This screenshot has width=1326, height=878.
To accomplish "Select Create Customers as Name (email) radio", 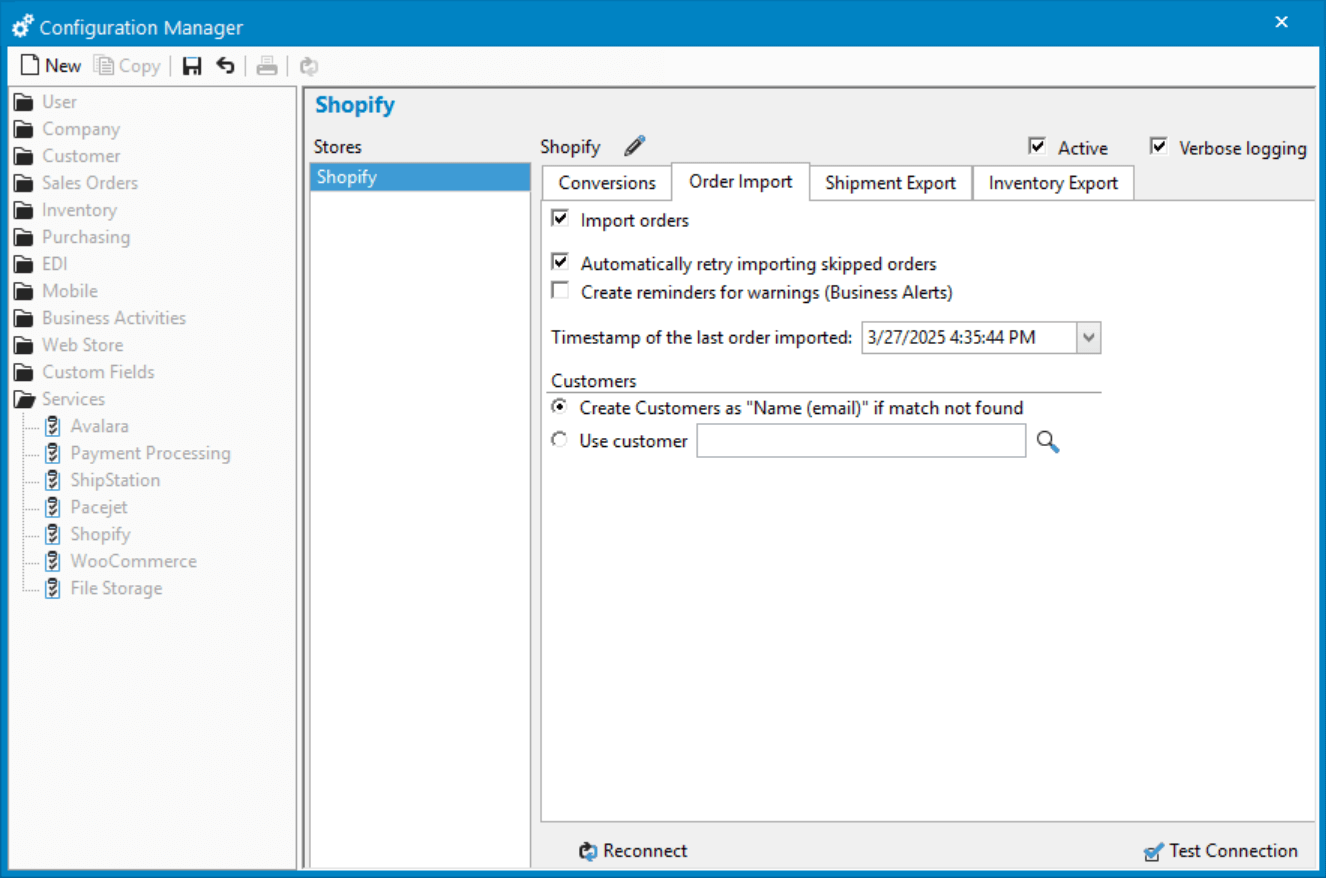I will tap(559, 407).
